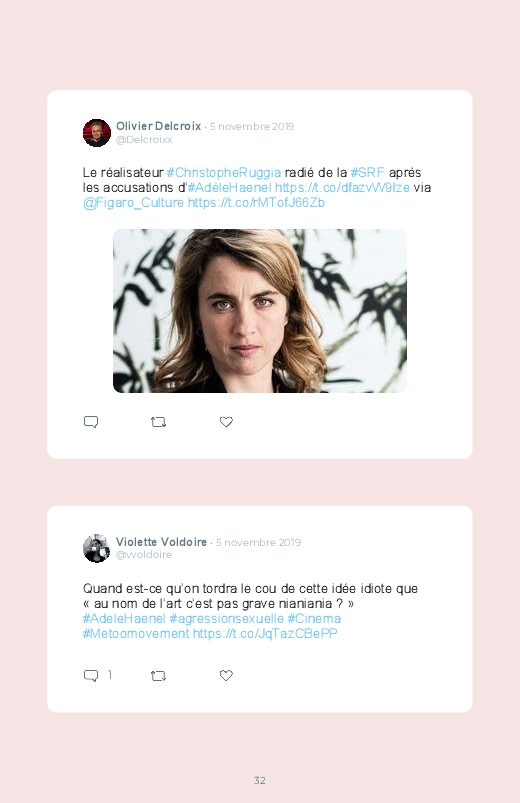Follow the t.co/JqTazCBePP link
Screen dimensions: 520x803
coord(265,633)
